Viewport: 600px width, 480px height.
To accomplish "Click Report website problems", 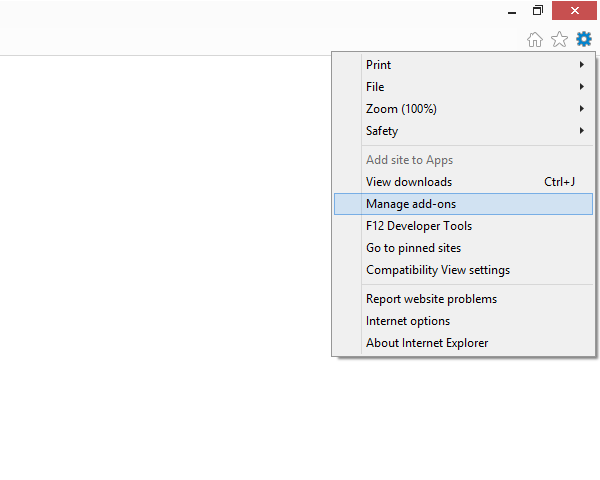I will 431,299.
